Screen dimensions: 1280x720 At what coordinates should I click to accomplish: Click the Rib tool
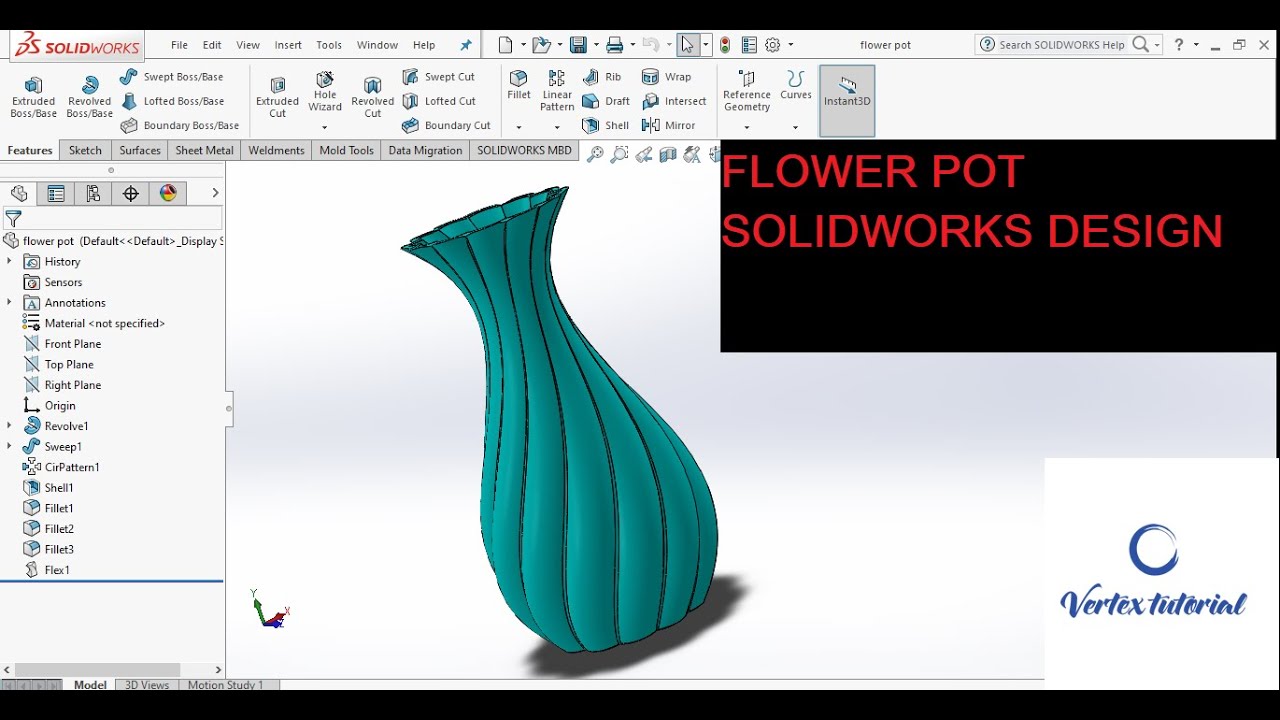602,77
